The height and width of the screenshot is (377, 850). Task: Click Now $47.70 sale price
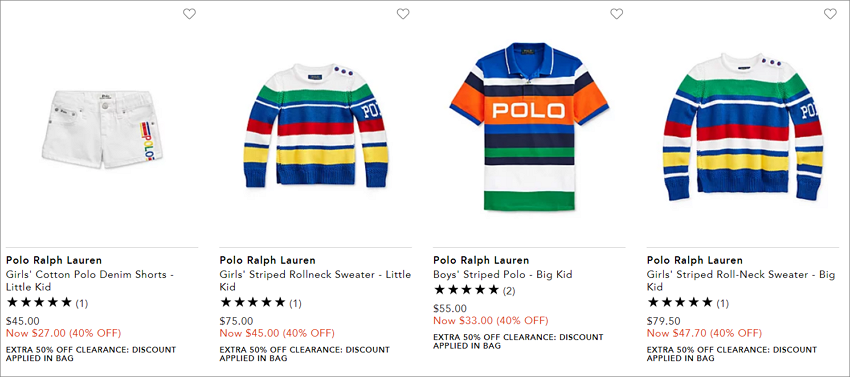point(704,333)
